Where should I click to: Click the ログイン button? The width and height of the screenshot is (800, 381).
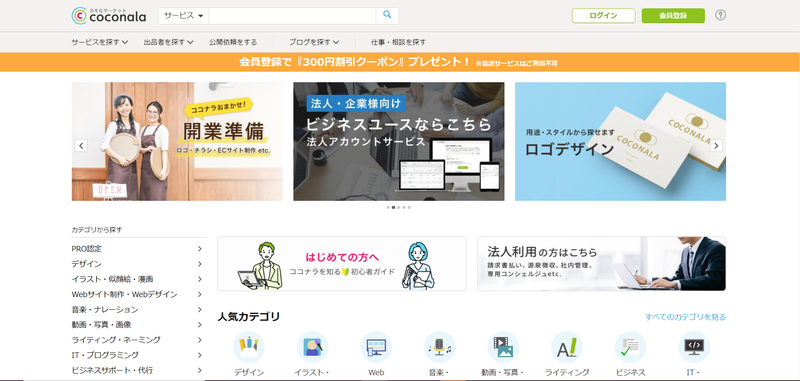(x=604, y=15)
